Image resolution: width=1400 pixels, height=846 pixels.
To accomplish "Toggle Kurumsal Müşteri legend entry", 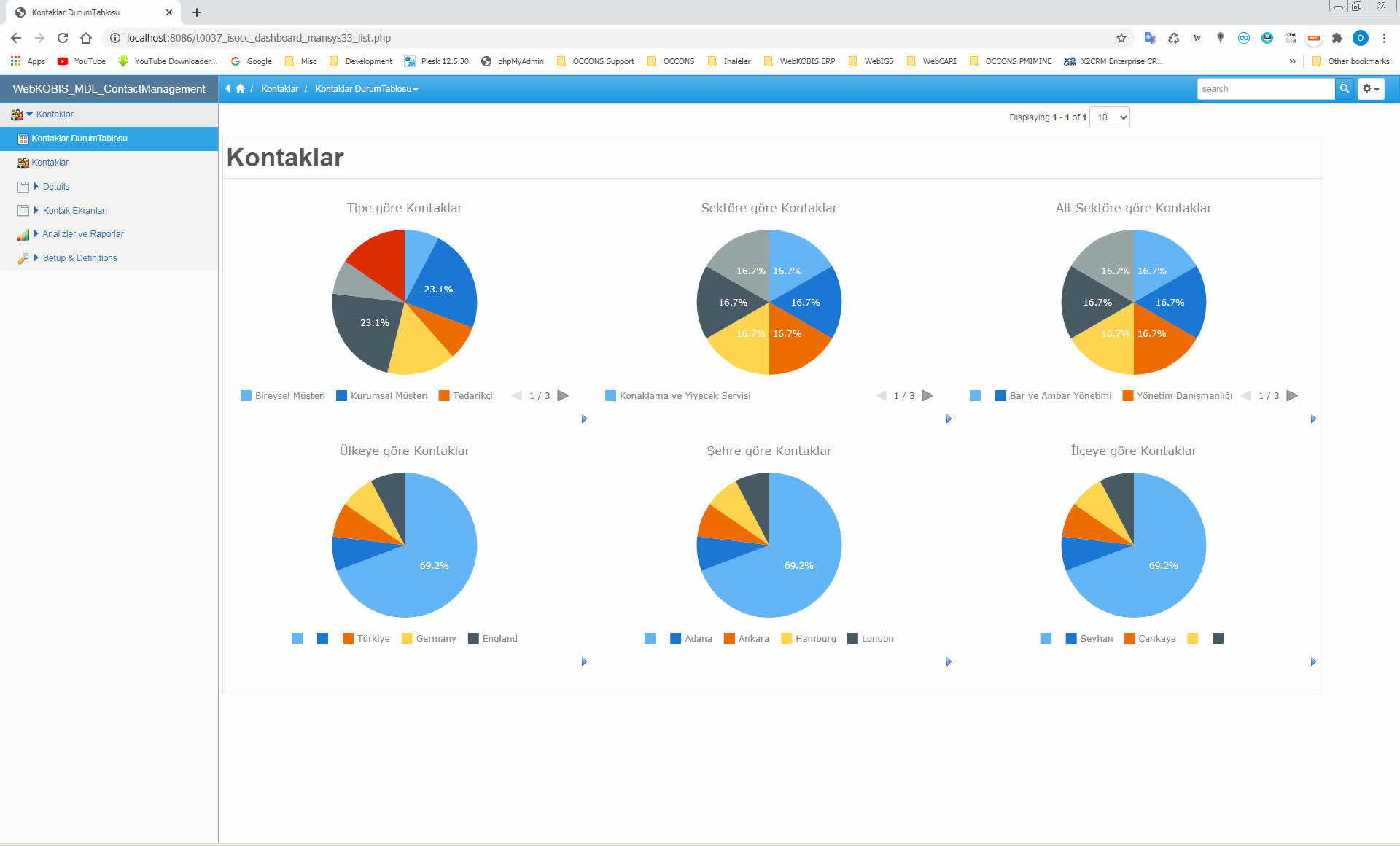I will (382, 395).
